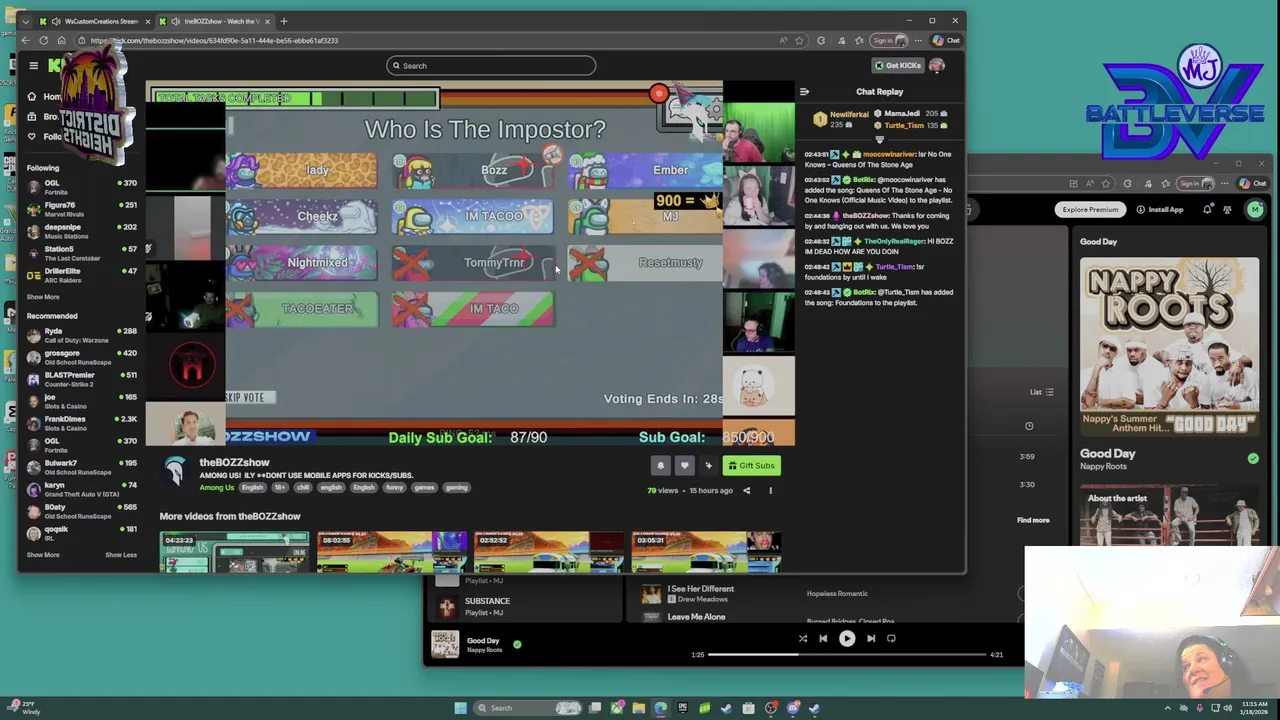Open Discord from the taskbar
This screenshot has width=1280, height=720.
pos(792,708)
